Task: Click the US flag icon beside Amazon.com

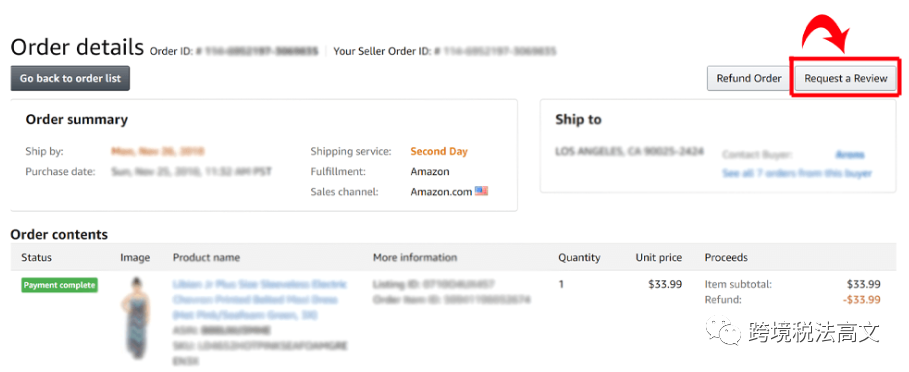Action: coord(482,191)
